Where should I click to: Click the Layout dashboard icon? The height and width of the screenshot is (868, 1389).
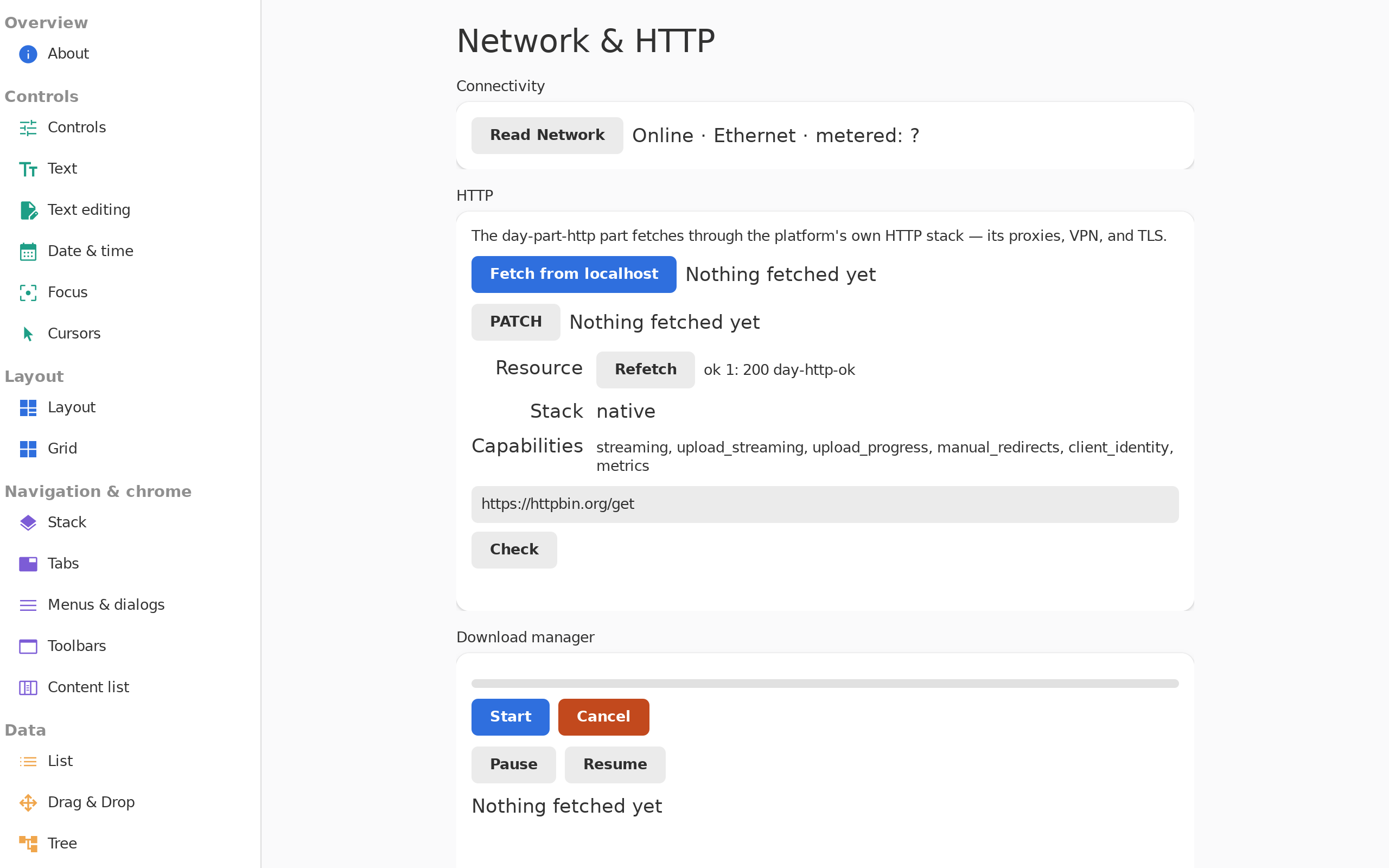(28, 407)
